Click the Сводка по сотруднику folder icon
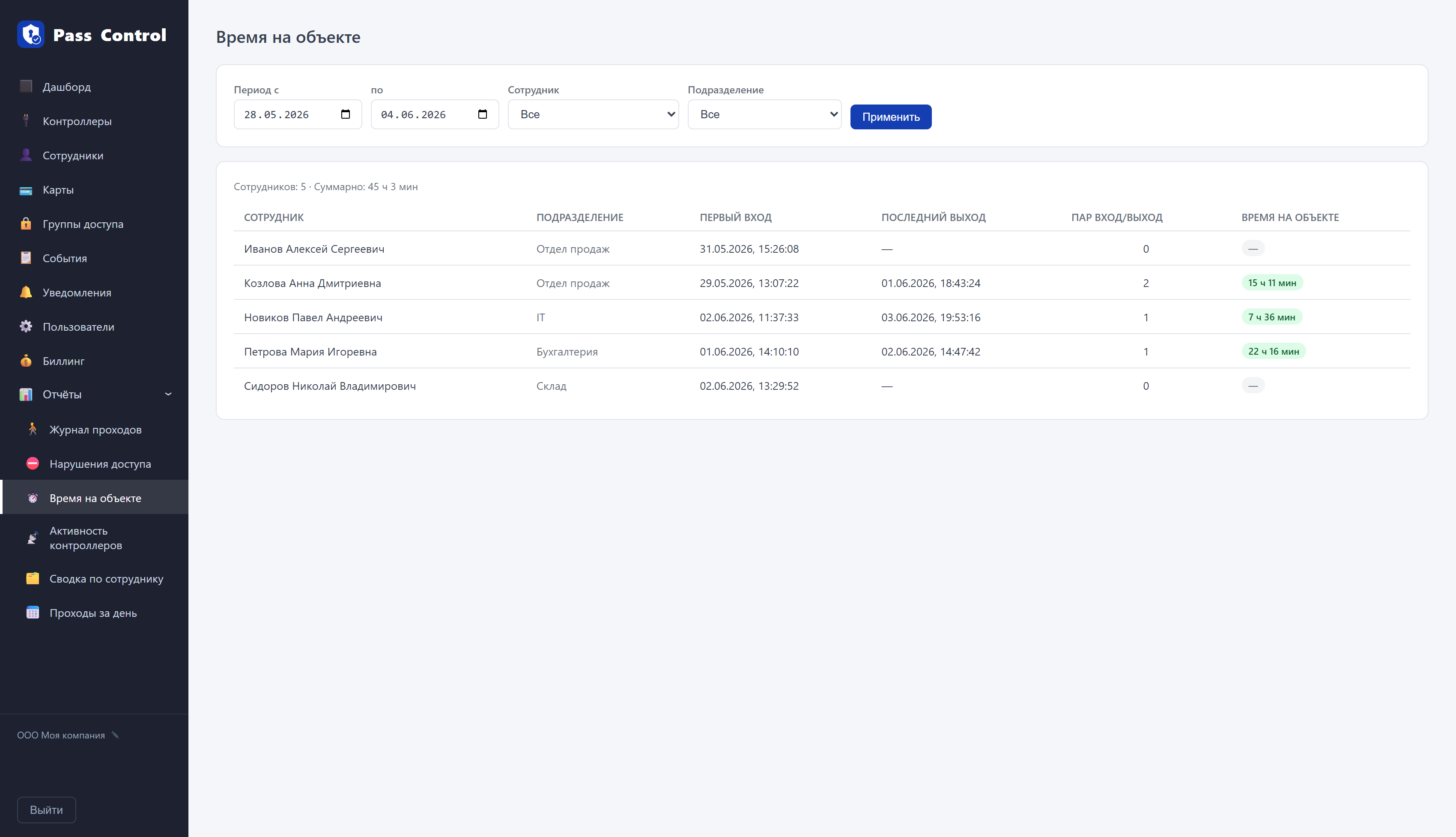This screenshot has height=837, width=1456. click(33, 578)
